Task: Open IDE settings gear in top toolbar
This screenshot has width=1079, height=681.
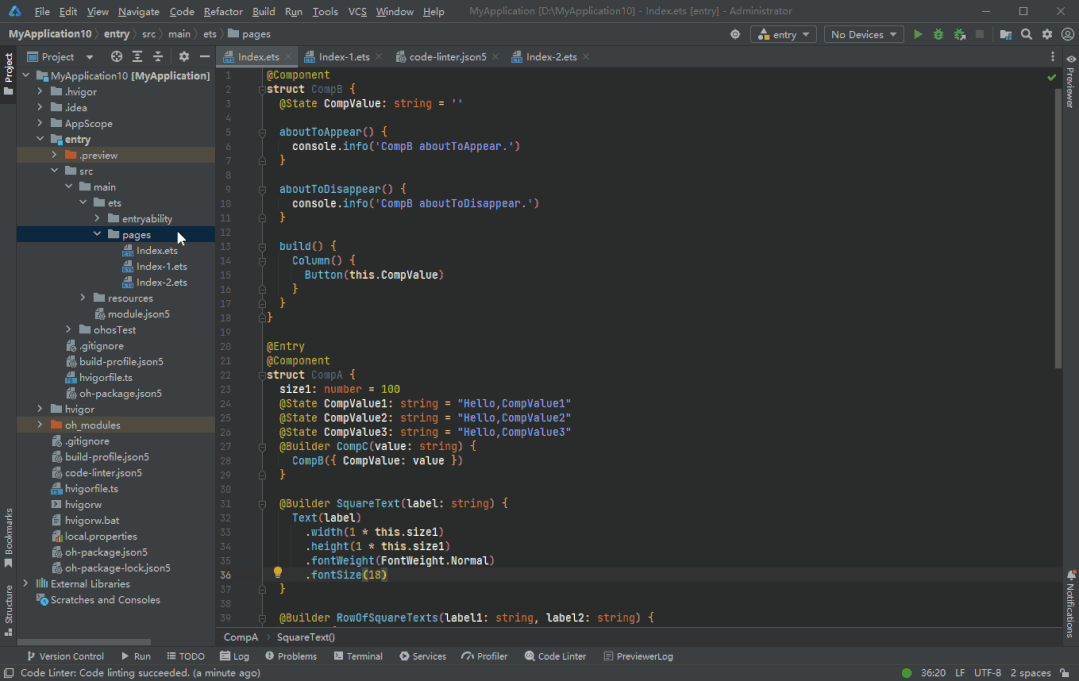Action: [x=1047, y=34]
